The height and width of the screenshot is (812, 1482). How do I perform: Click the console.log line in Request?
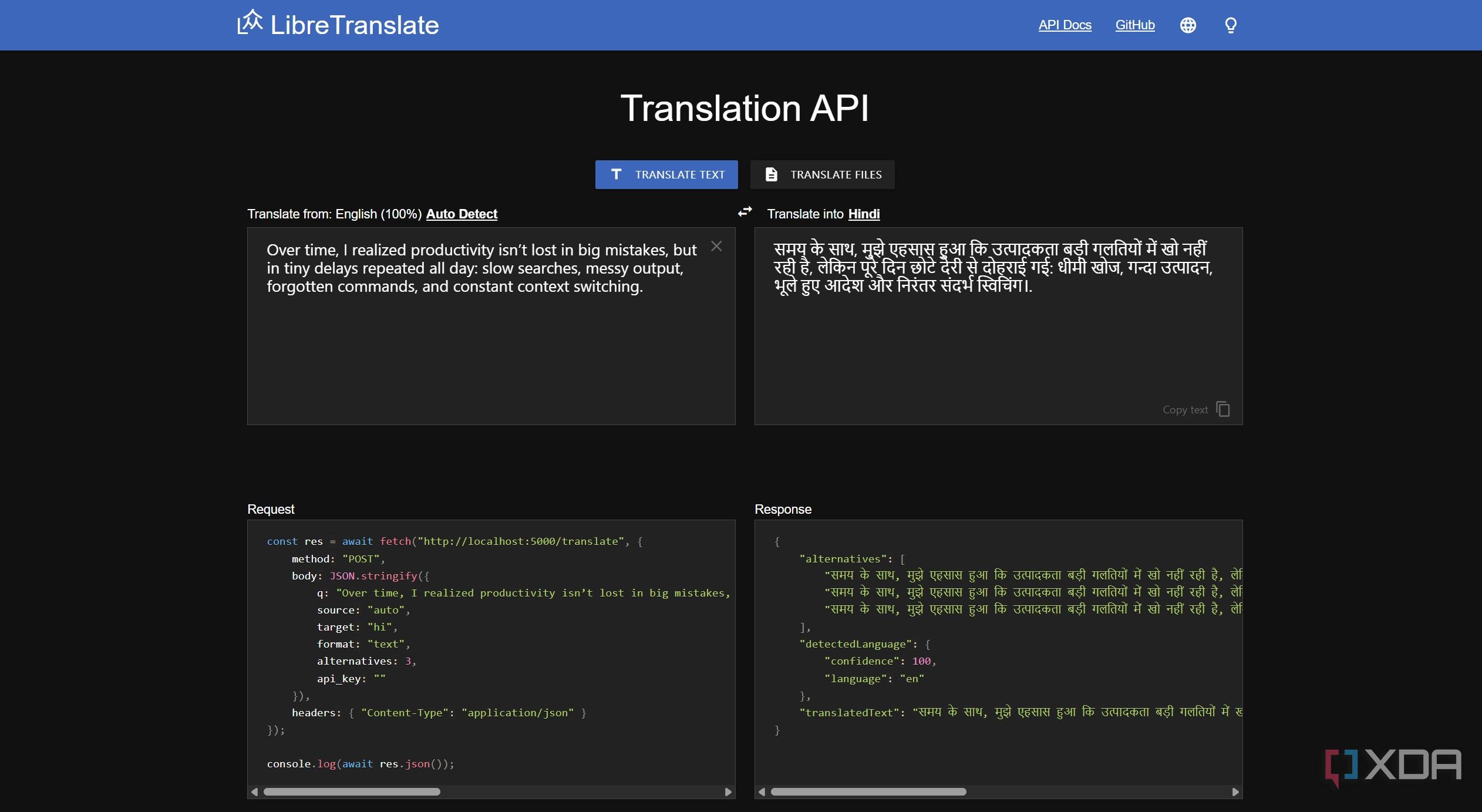(361, 764)
